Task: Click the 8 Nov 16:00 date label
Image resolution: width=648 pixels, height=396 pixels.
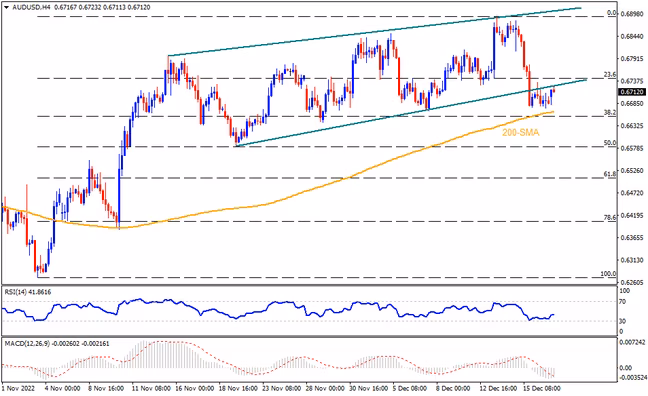Action: [106, 389]
